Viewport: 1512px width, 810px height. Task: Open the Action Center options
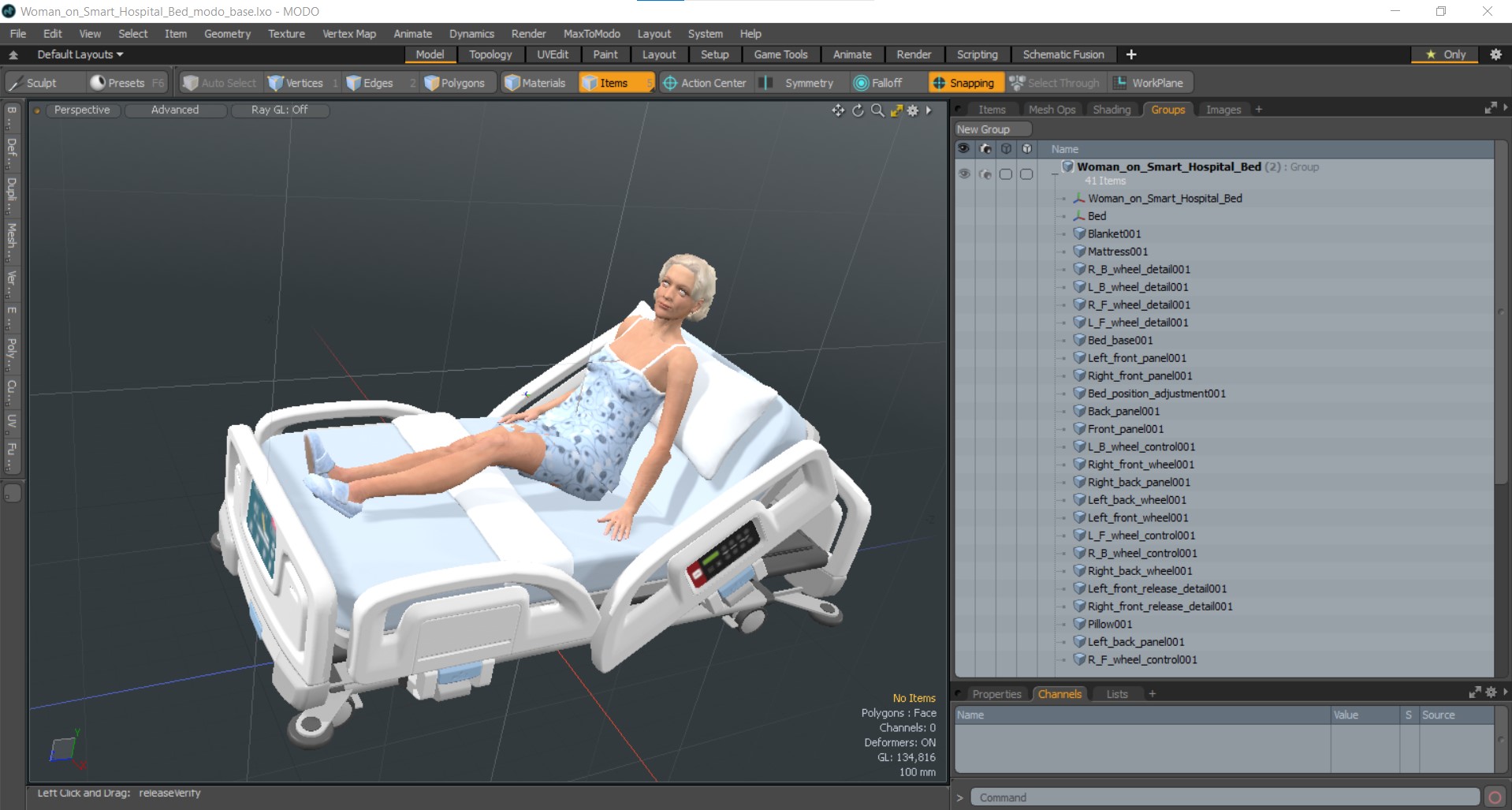705,83
